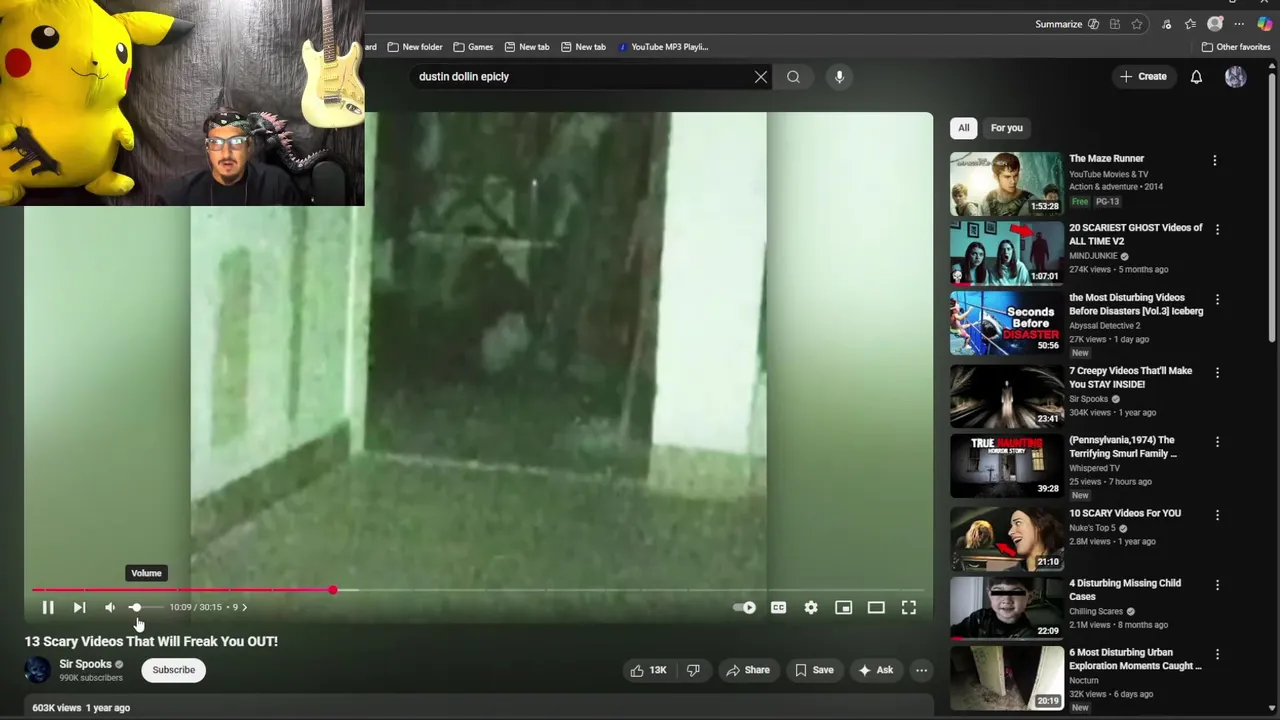
Task: Pause the video with the pause button
Action: (47, 607)
